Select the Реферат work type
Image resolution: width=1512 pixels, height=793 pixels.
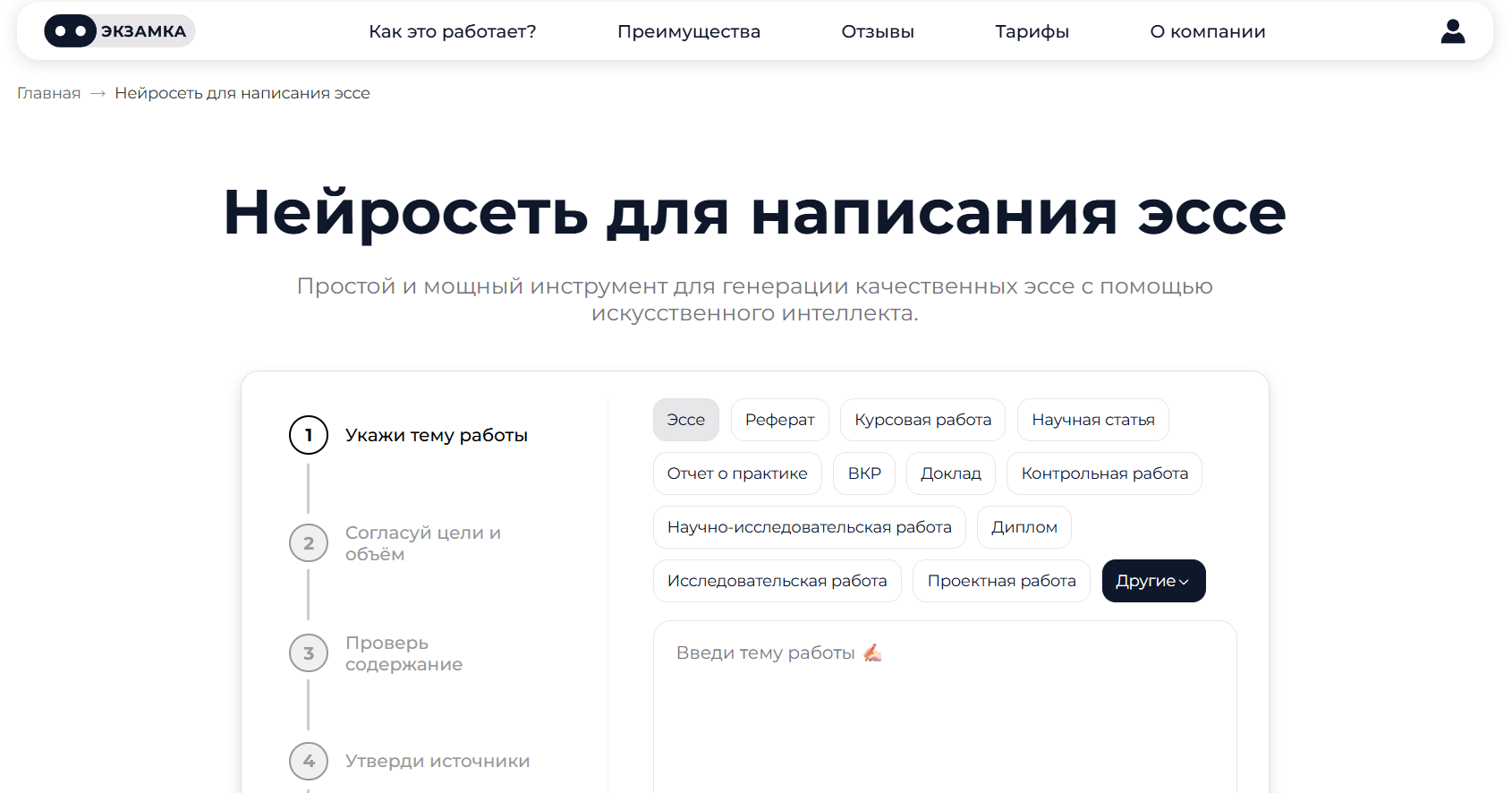[x=780, y=420]
